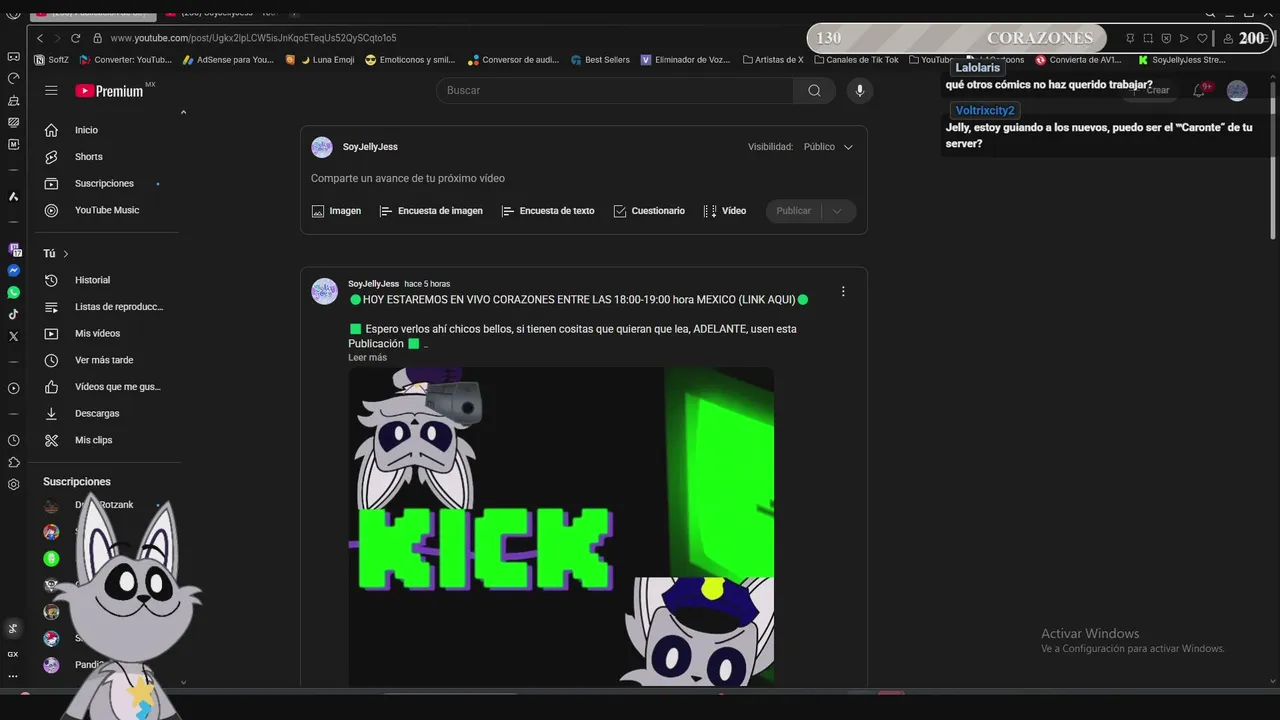The image size is (1280, 720).
Task: Go to YouTube Premium home logo
Action: (x=114, y=90)
